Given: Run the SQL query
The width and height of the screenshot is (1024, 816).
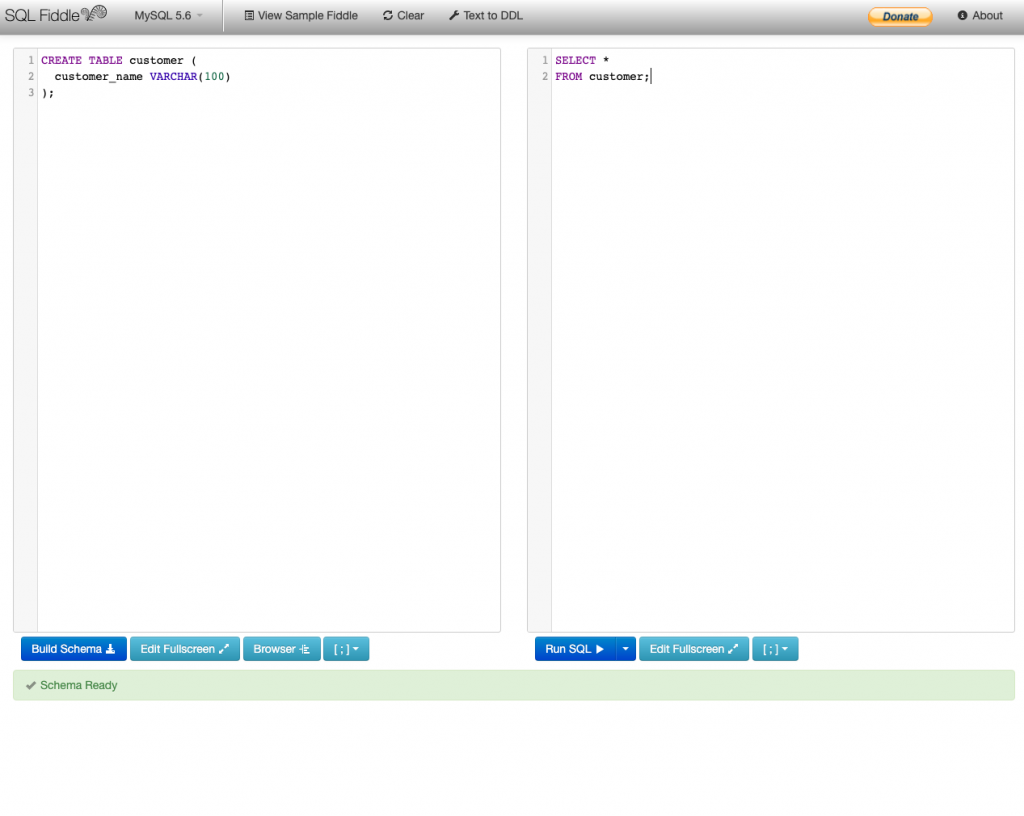Looking at the screenshot, I should point(575,649).
